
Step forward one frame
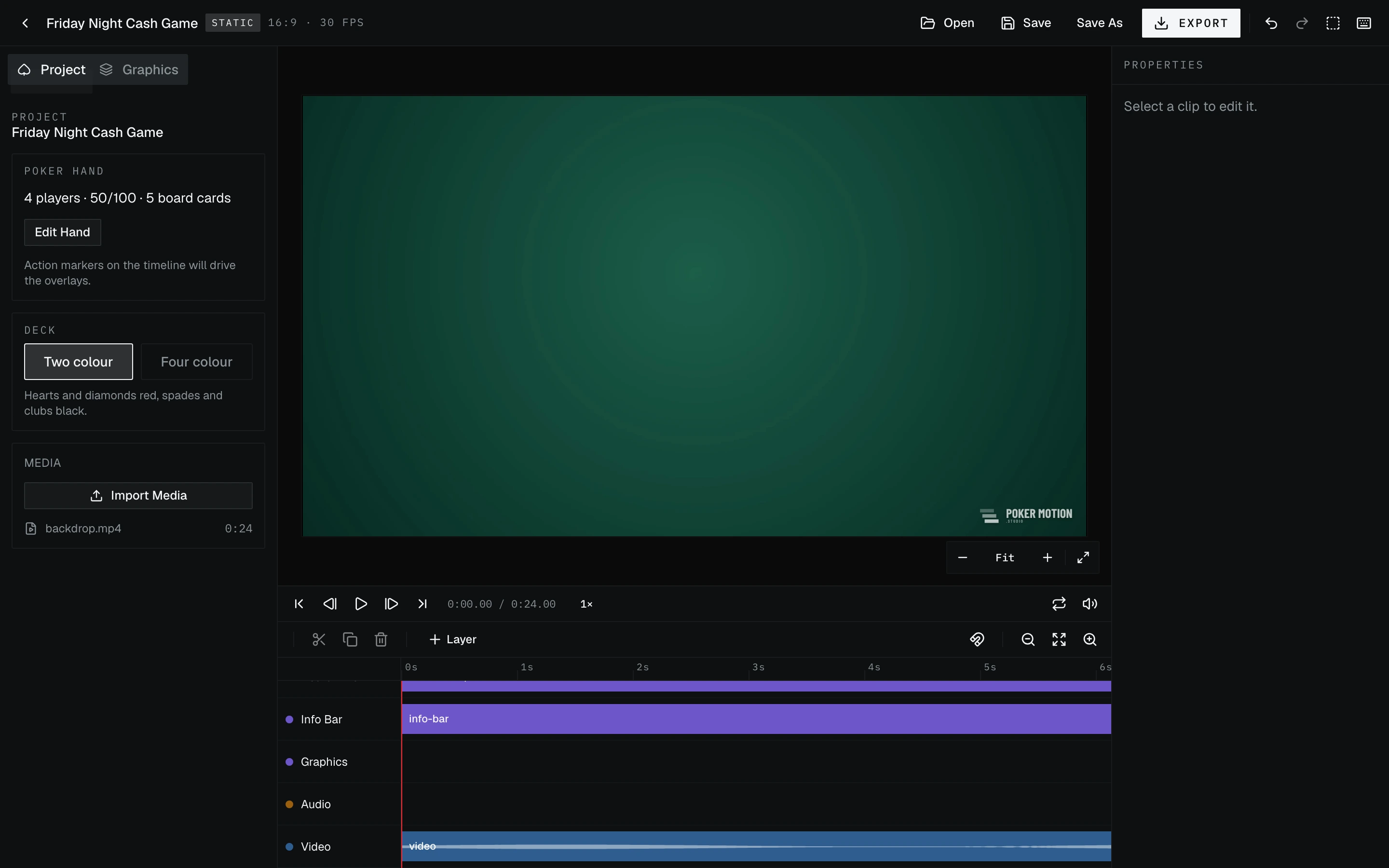pyautogui.click(x=392, y=604)
